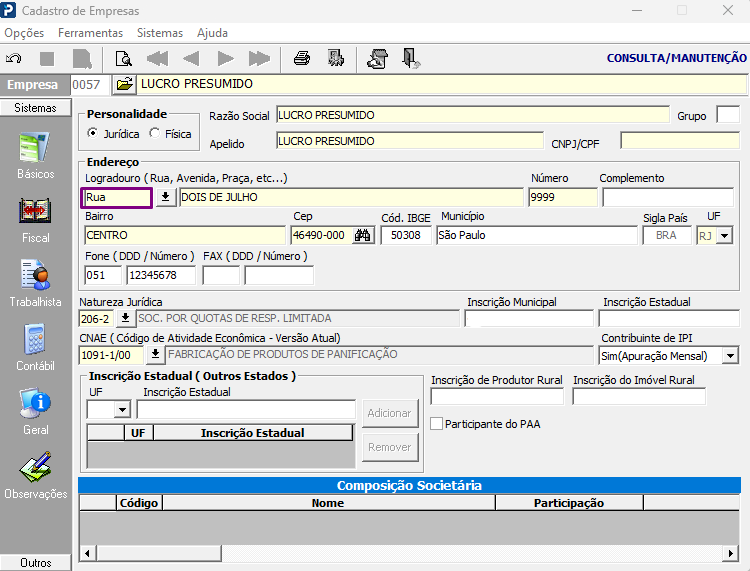Open the search record magnifier icon
Viewport: 750px width, 571px height.
pyautogui.click(x=123, y=59)
